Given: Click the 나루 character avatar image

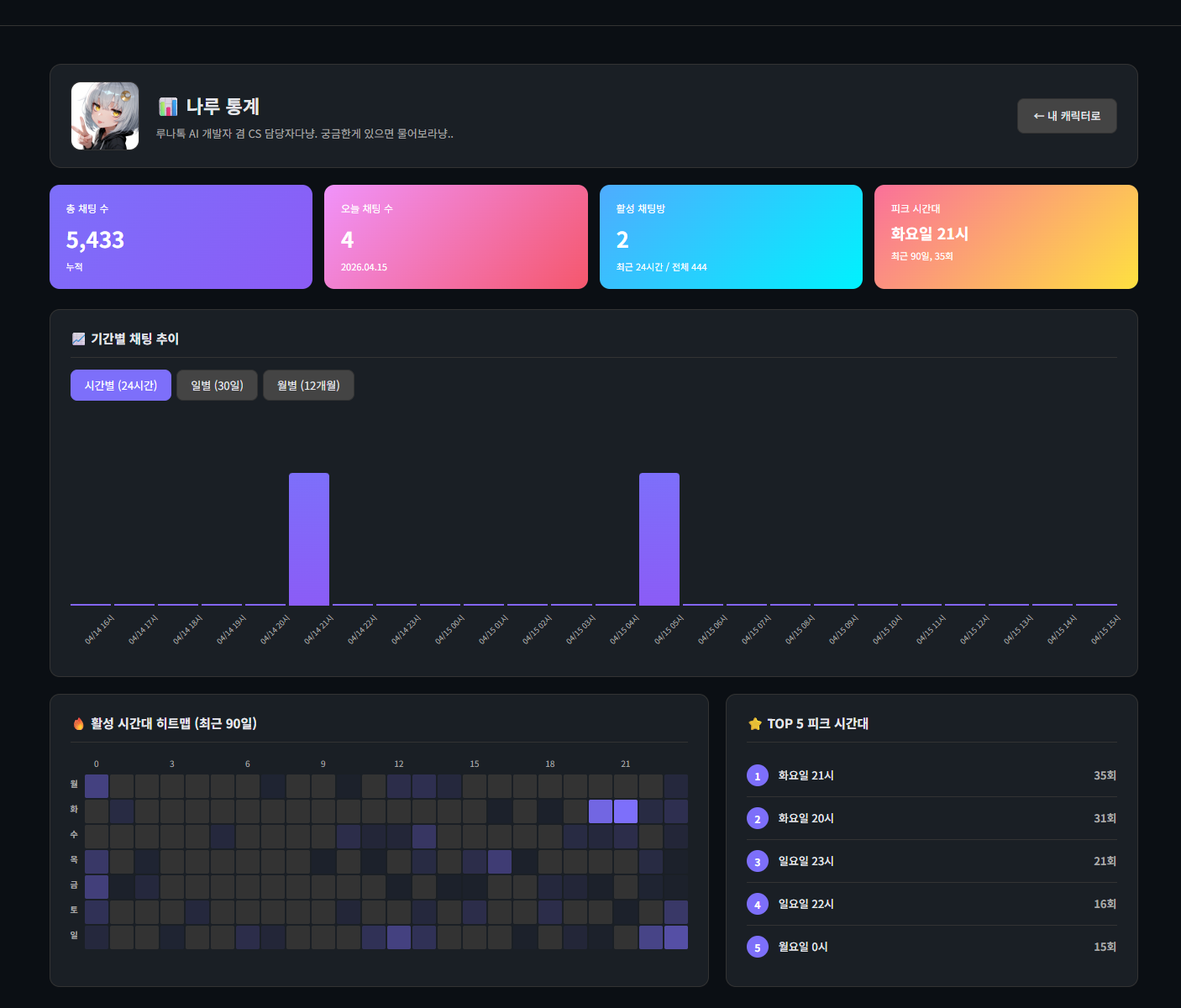Looking at the screenshot, I should pyautogui.click(x=105, y=116).
